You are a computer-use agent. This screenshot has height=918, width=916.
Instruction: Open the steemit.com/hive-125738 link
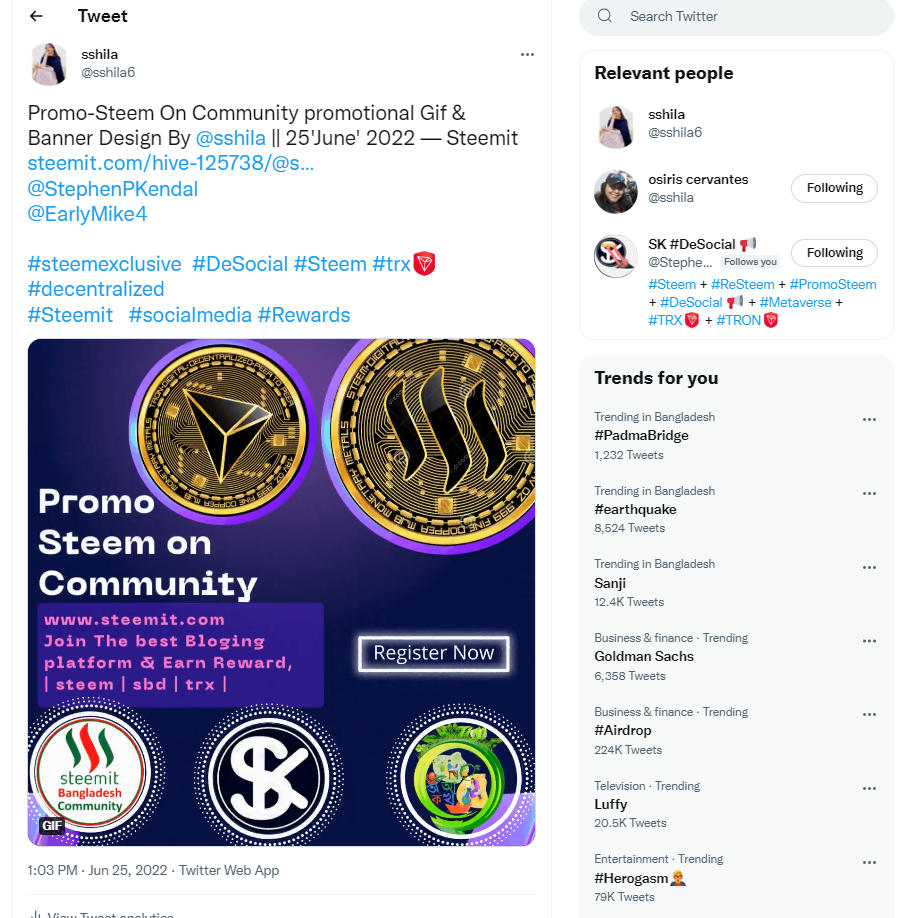click(171, 163)
